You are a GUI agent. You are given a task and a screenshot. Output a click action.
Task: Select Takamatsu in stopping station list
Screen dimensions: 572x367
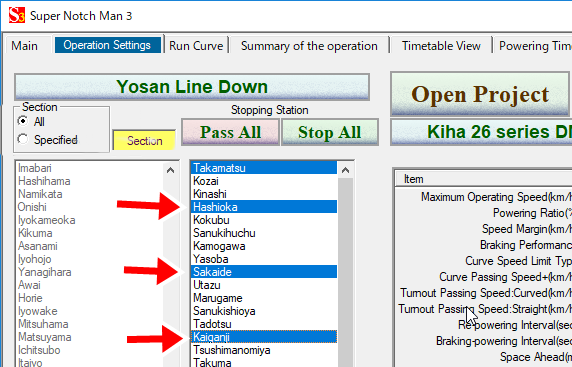pos(264,168)
